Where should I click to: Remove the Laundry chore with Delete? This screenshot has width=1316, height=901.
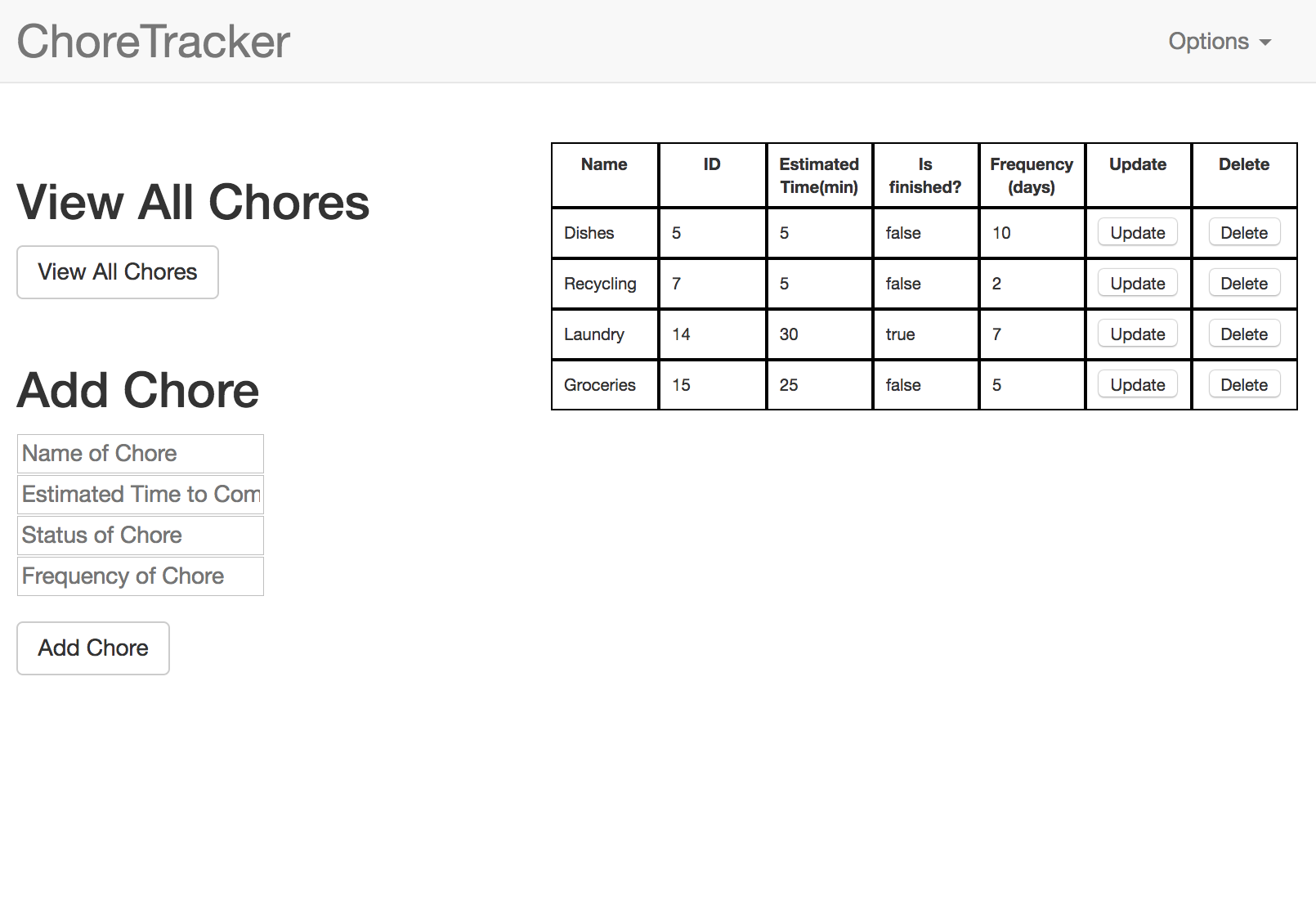[1244, 334]
